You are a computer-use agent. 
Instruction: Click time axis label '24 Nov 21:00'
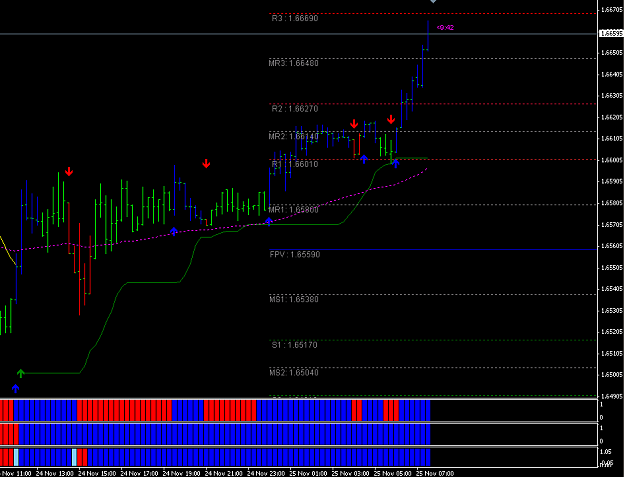[224, 473]
